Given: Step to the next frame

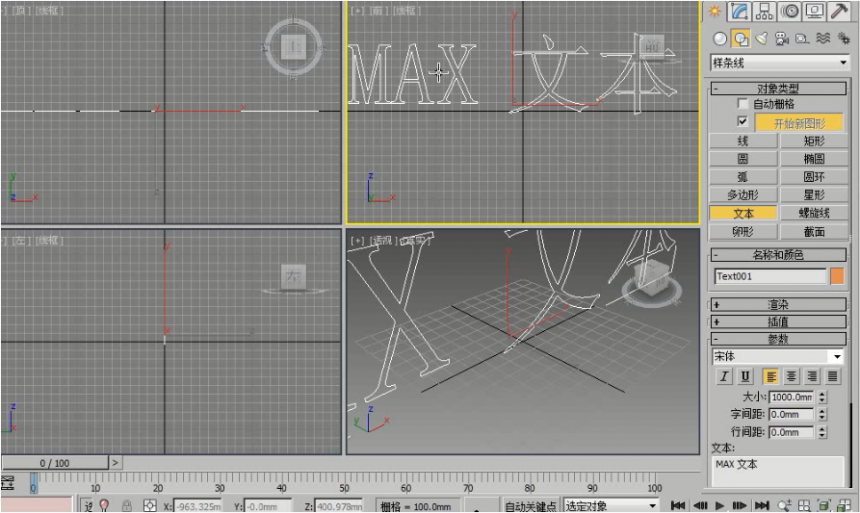Looking at the screenshot, I should coord(739,505).
